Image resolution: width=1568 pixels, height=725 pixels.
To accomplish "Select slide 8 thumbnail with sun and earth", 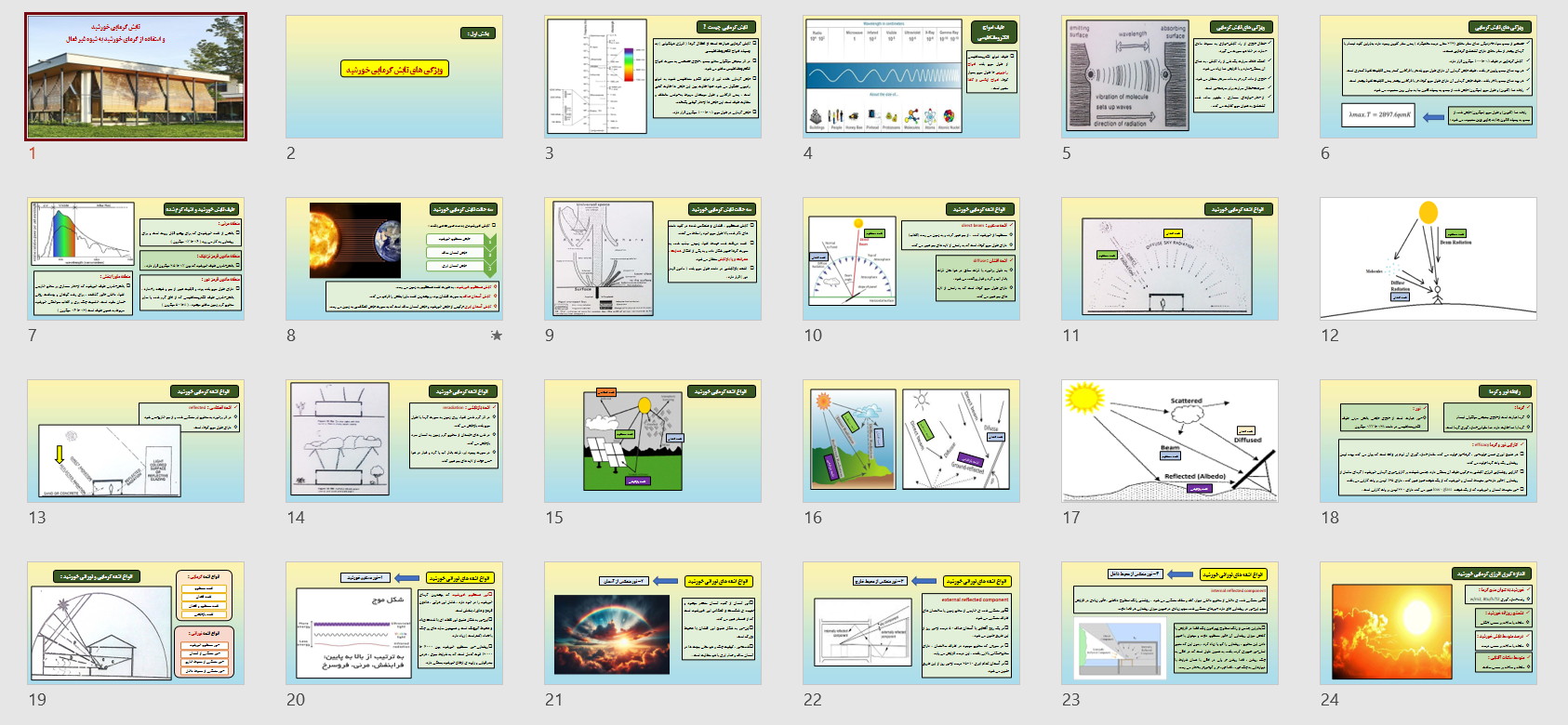I will 394,258.
